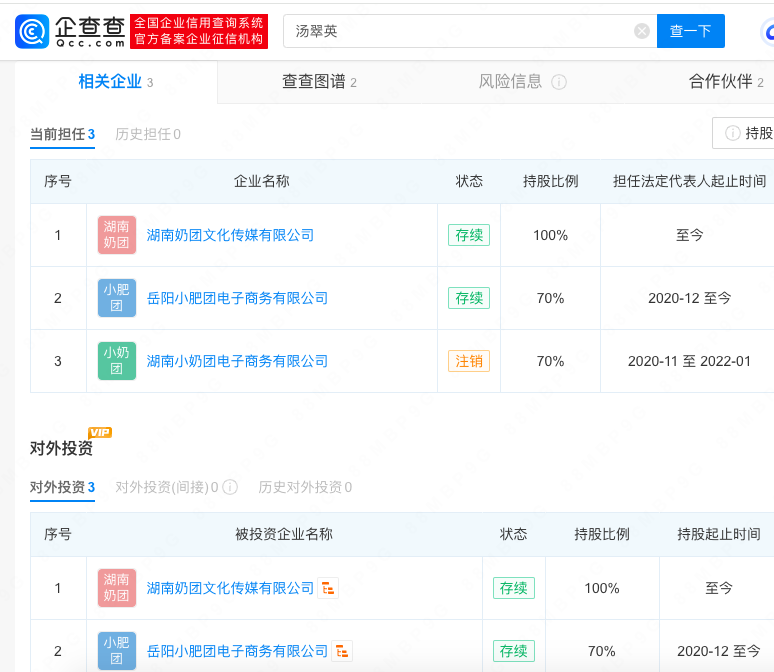Viewport: 774px width, 672px height.
Task: Click the 存续 status tag for 岳阳小肥团 in 当前担任
Action: pyautogui.click(x=469, y=298)
